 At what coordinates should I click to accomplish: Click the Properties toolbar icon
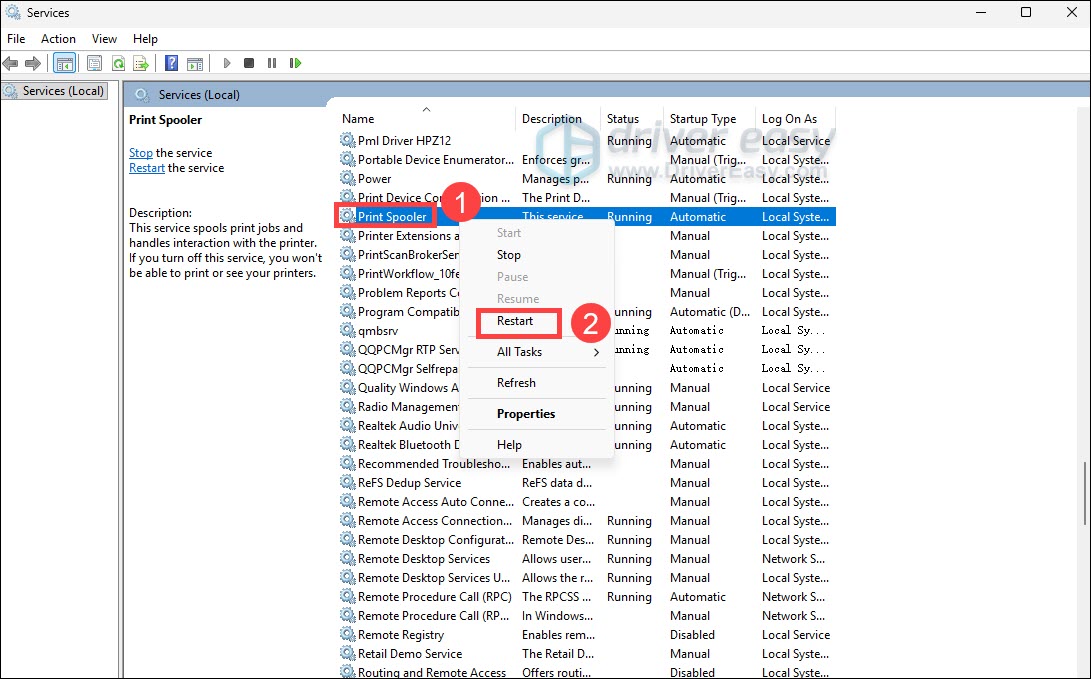pos(95,63)
